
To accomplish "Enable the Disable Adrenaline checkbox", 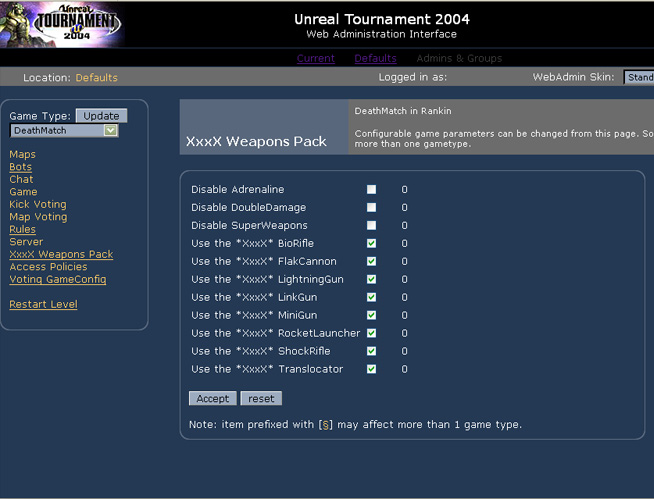I will [372, 190].
